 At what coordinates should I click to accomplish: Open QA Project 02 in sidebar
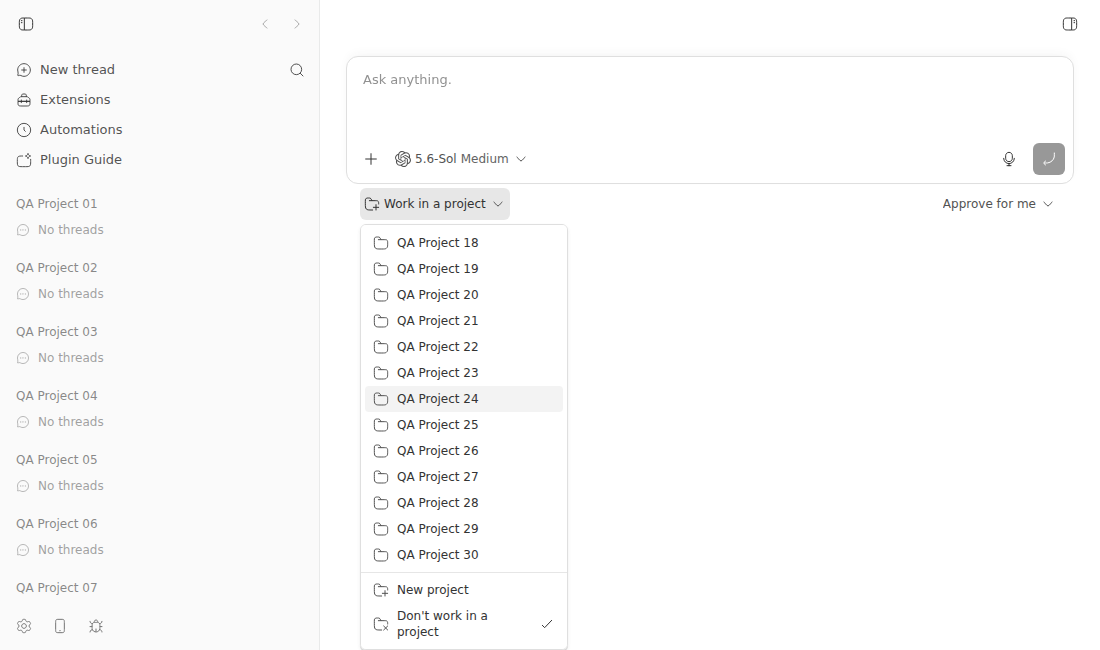pyautogui.click(x=57, y=268)
